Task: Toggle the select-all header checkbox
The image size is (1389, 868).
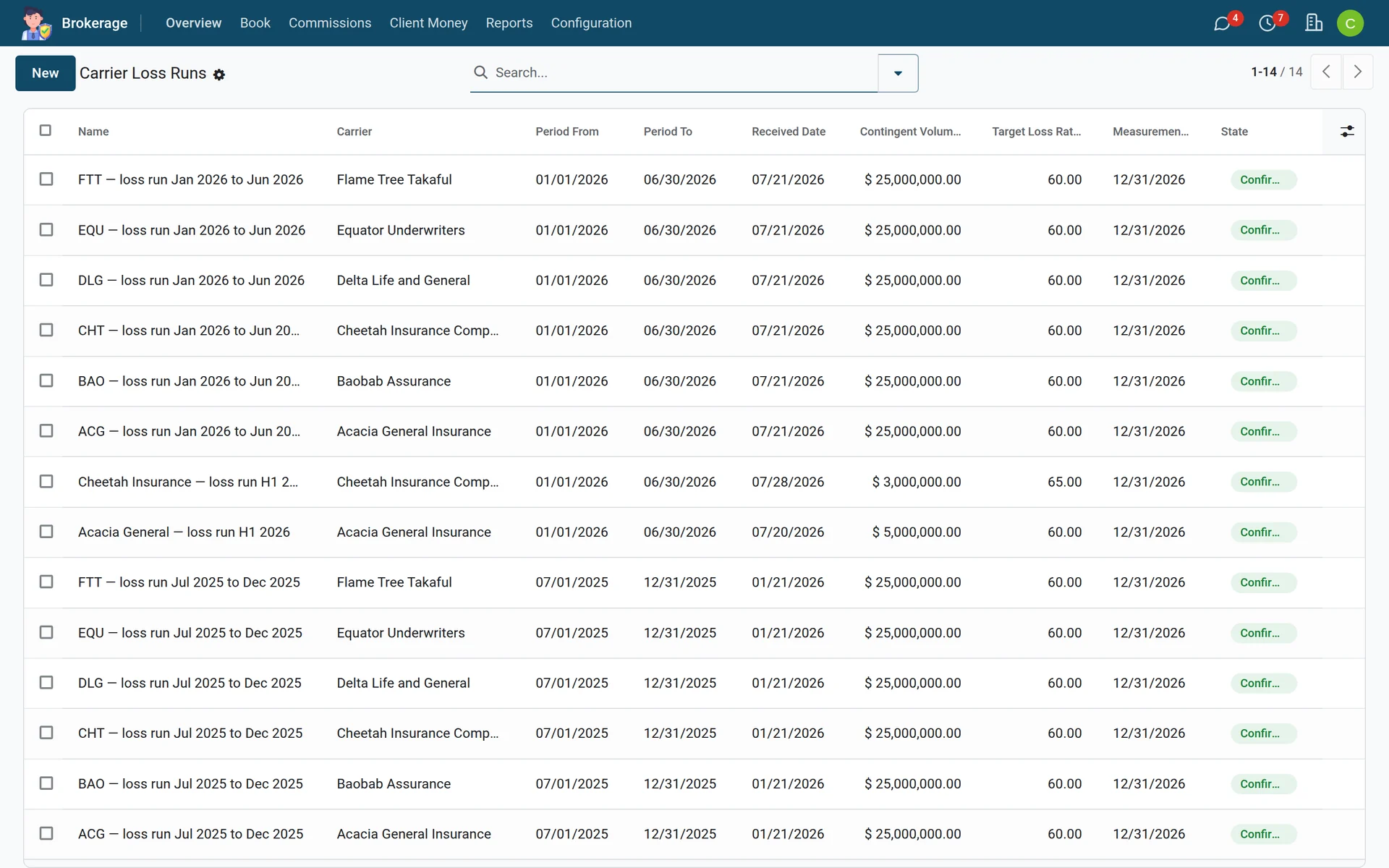Action: 46,130
